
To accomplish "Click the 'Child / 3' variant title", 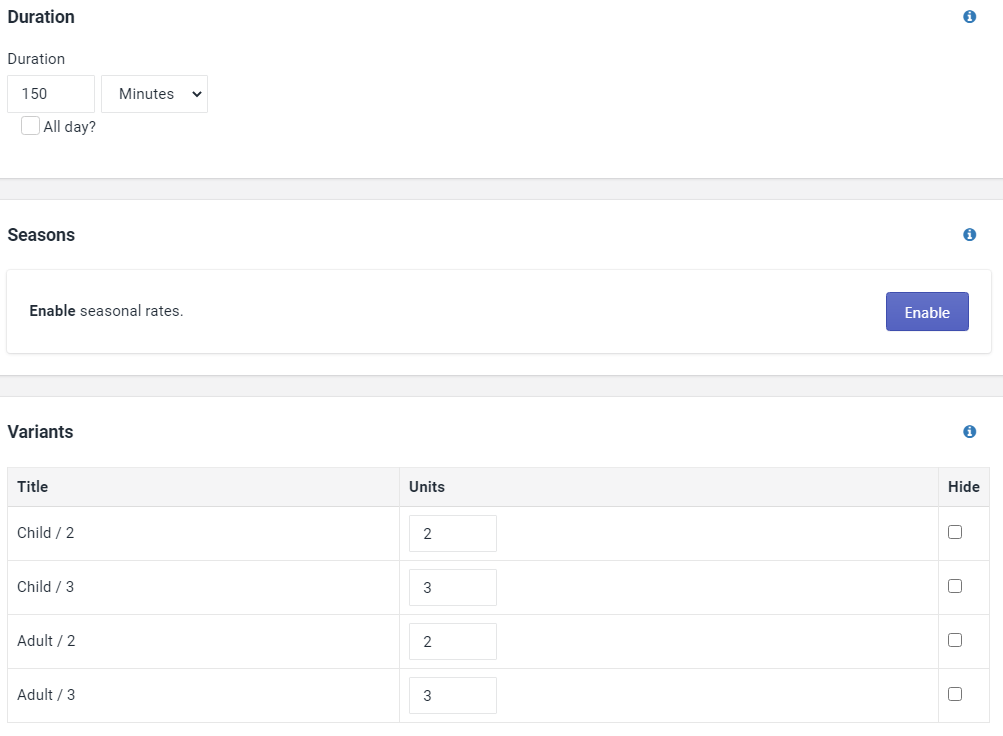I will 45,586.
